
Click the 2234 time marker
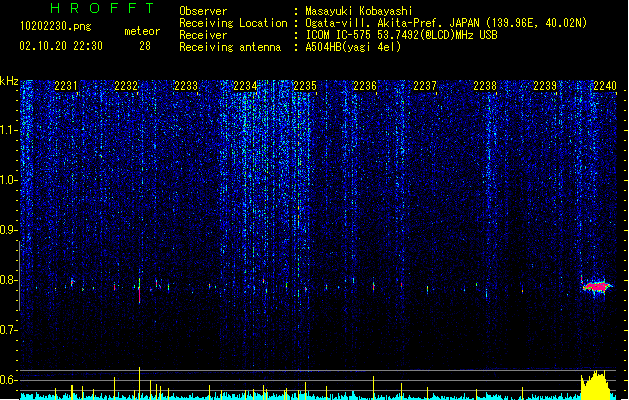(246, 86)
